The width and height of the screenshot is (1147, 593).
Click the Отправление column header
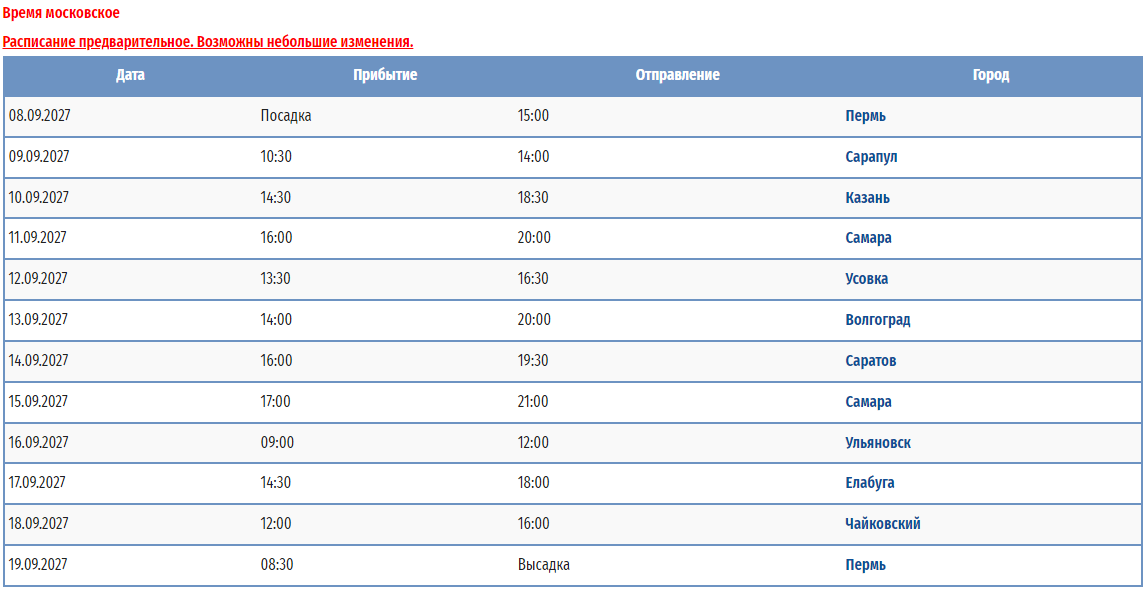coord(677,75)
